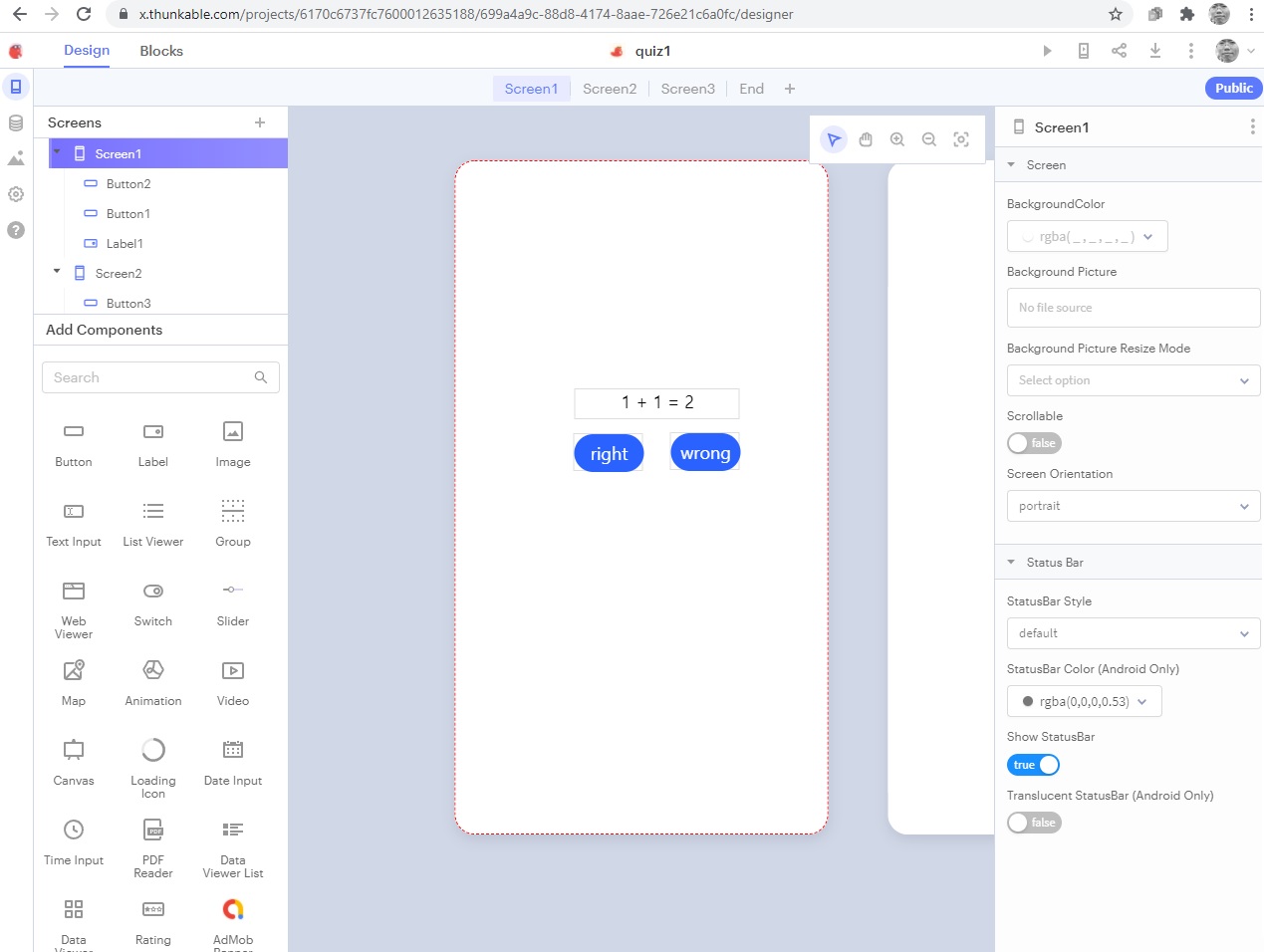Toggle the Scrollable switch
Viewport: 1264px width, 952px height.
click(x=1034, y=443)
